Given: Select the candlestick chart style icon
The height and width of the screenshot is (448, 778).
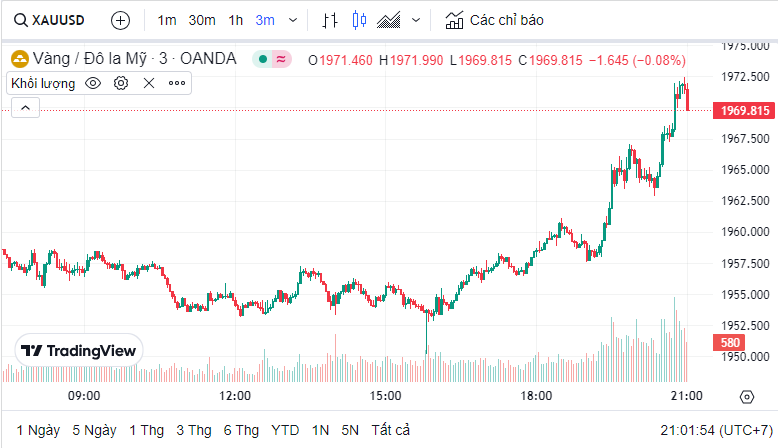Looking at the screenshot, I should pos(359,20).
